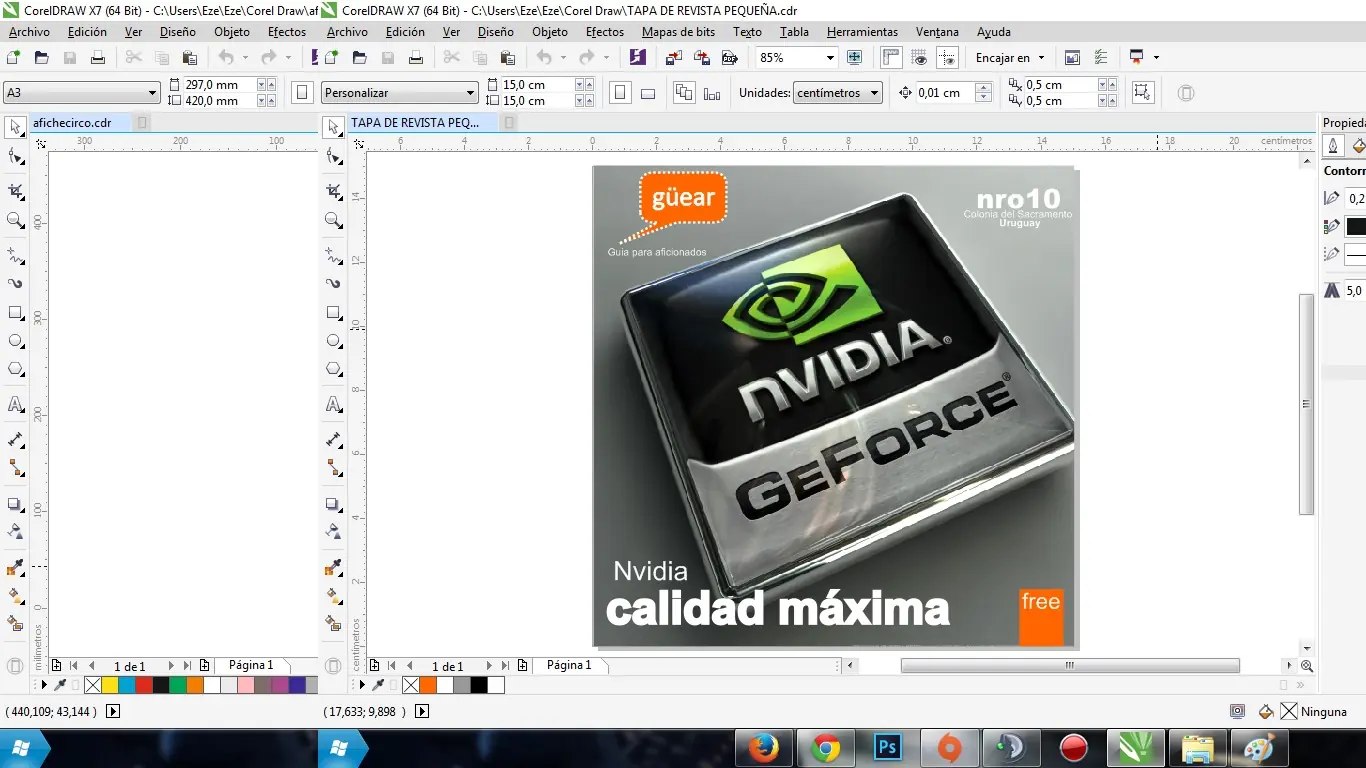Toggle Show rulers button
Image resolution: width=1366 pixels, height=768 pixels.
tap(890, 58)
